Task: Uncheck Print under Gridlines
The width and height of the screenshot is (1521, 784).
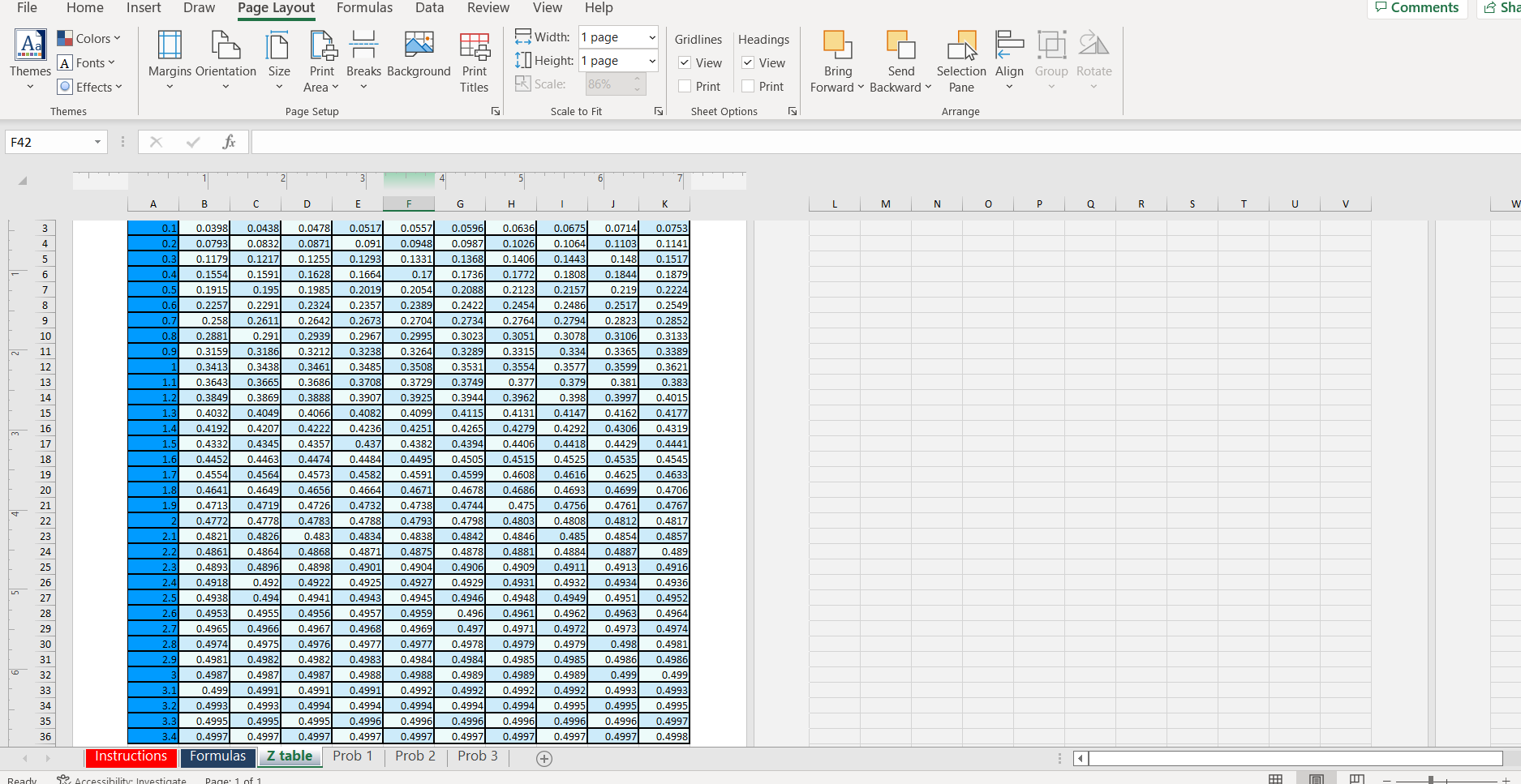Action: (x=685, y=86)
